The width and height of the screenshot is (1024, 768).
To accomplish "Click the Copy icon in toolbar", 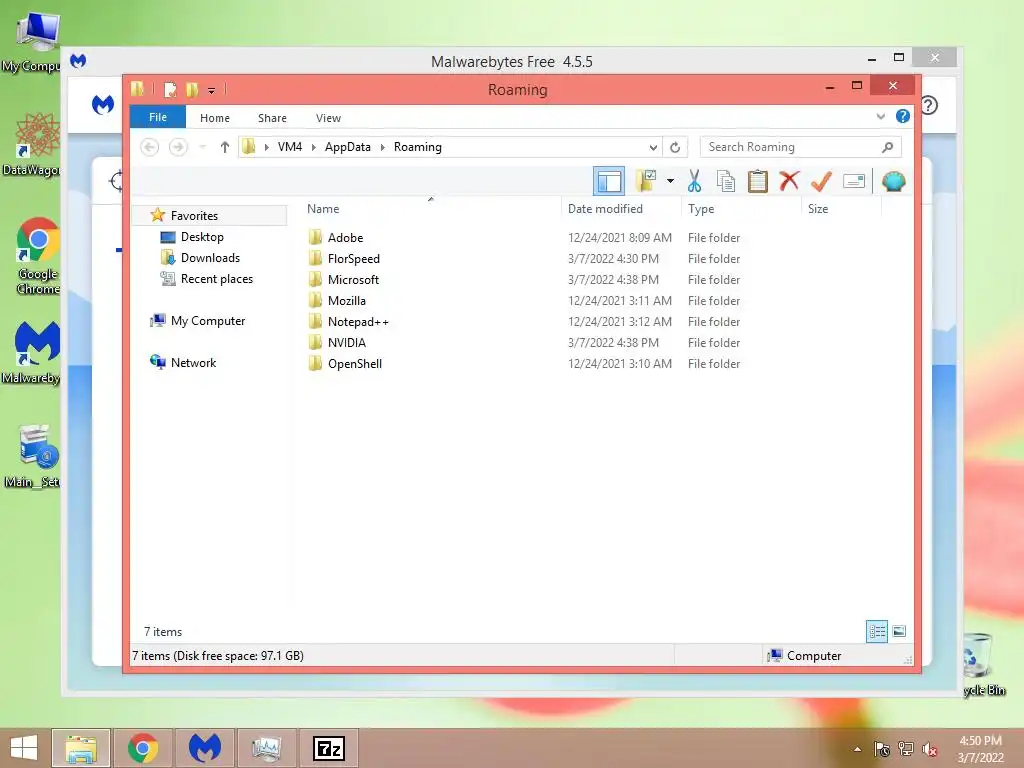I will click(726, 181).
